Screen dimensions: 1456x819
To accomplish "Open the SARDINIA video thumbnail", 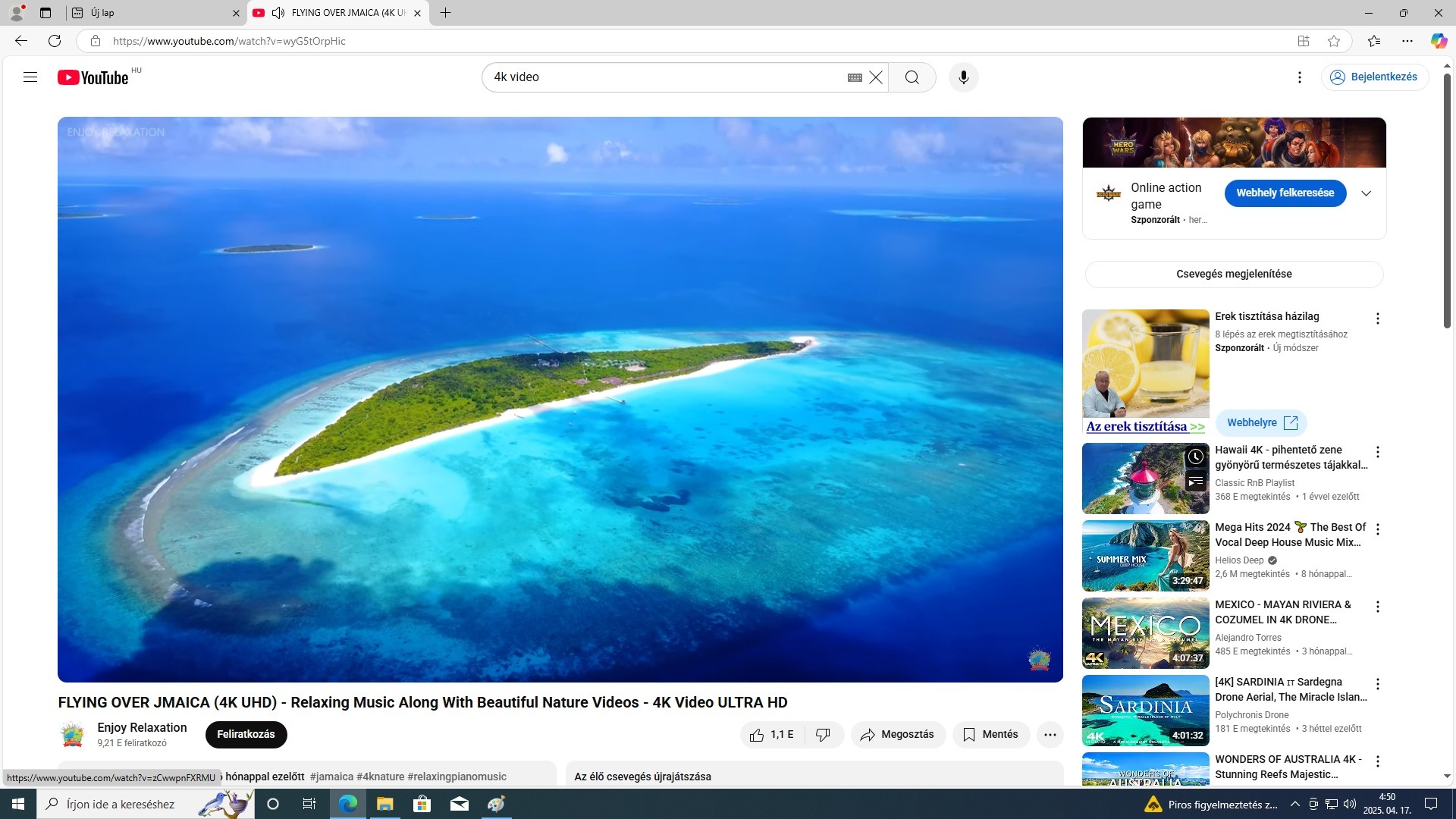I will coord(1145,711).
